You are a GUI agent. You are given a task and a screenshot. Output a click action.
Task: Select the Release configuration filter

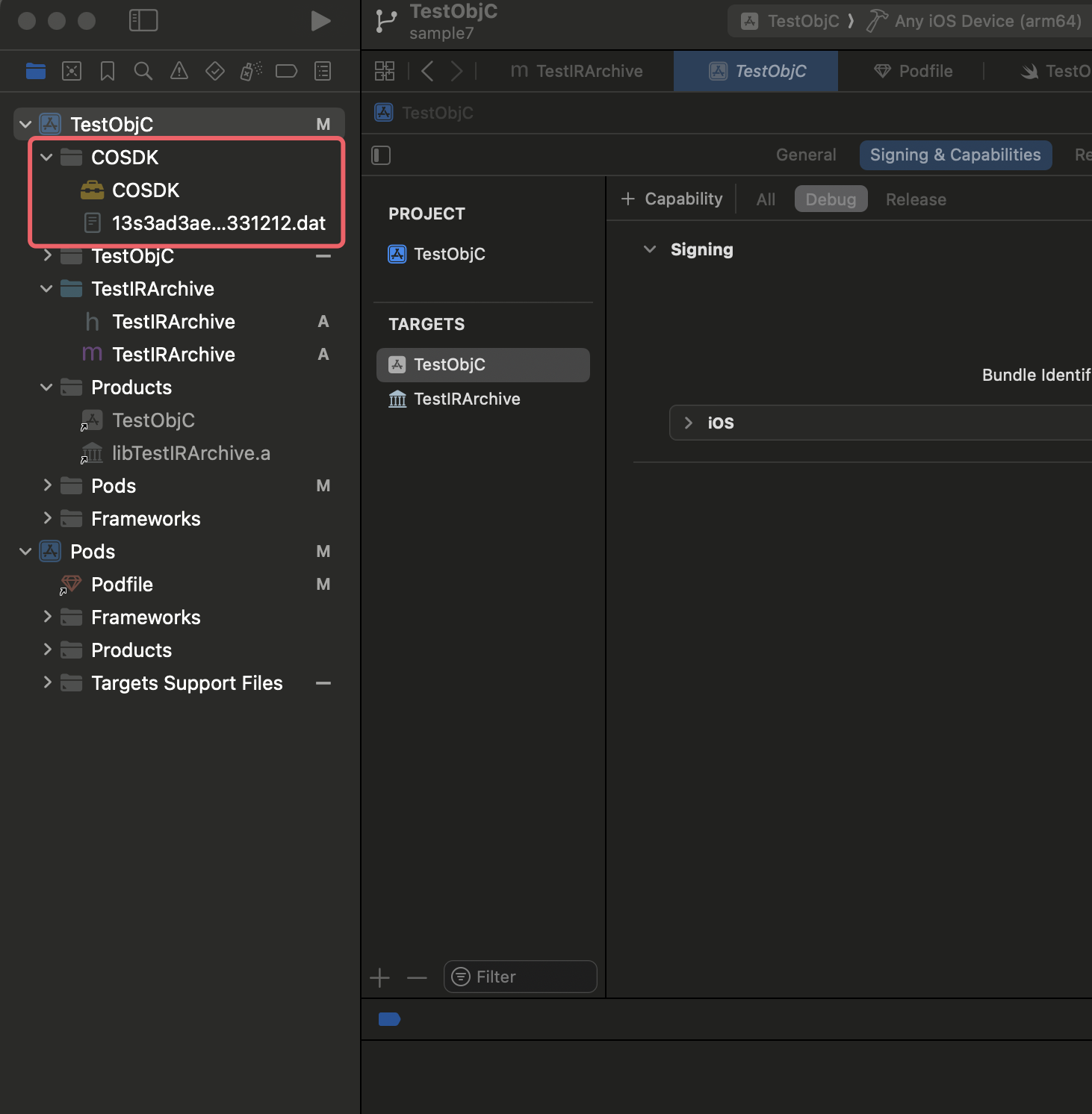point(916,199)
